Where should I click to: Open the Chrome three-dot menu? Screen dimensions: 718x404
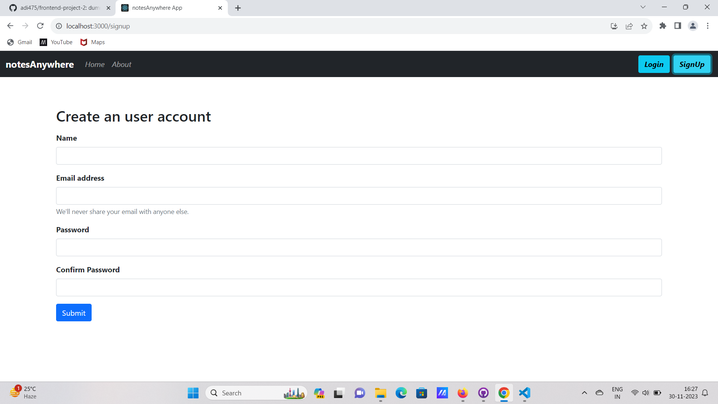pos(707,26)
